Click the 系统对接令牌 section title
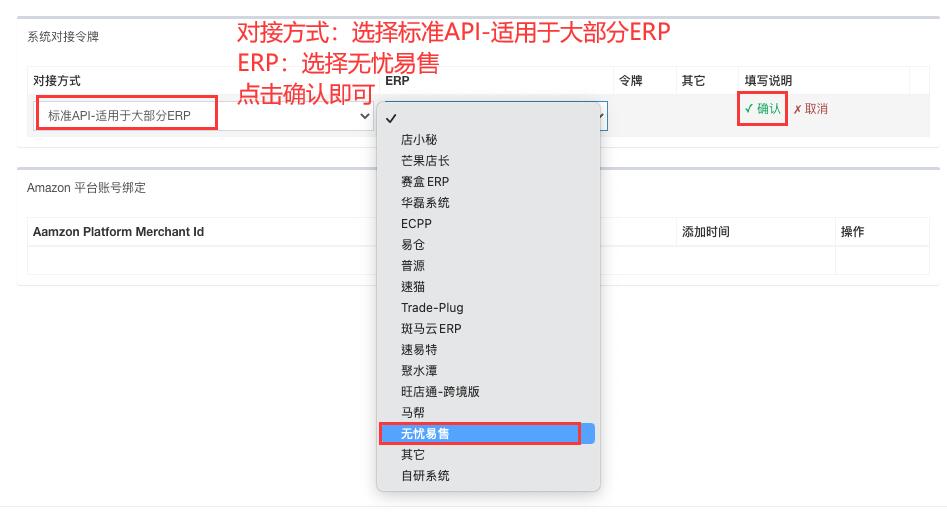Image resolution: width=947 pixels, height=529 pixels. tap(63, 37)
